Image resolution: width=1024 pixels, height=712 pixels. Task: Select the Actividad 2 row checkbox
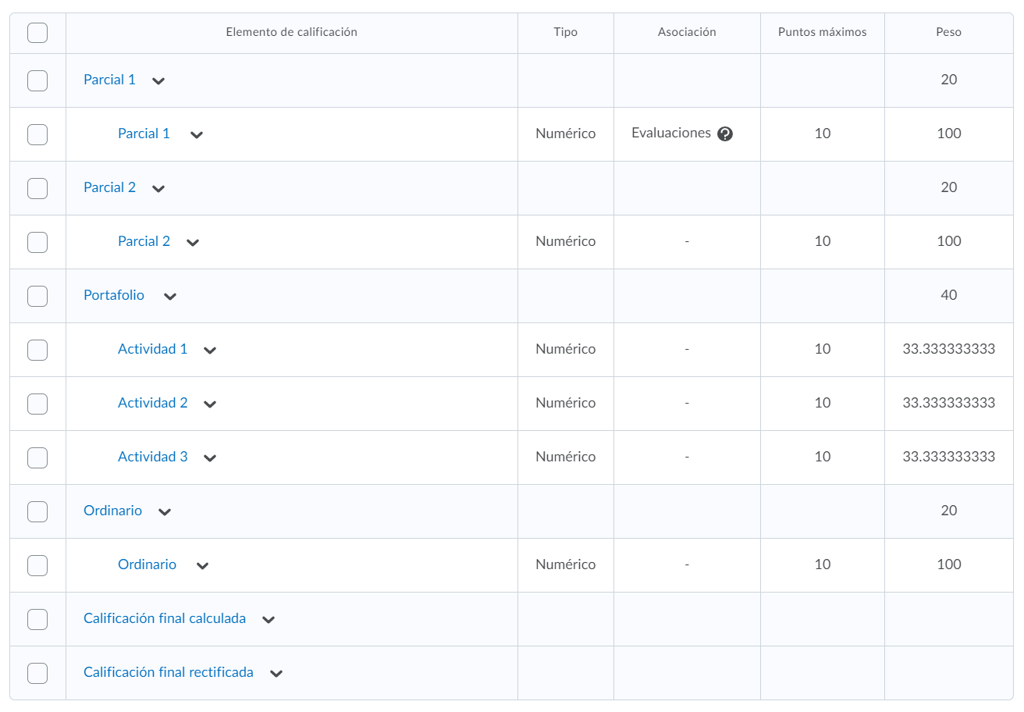[x=37, y=404]
